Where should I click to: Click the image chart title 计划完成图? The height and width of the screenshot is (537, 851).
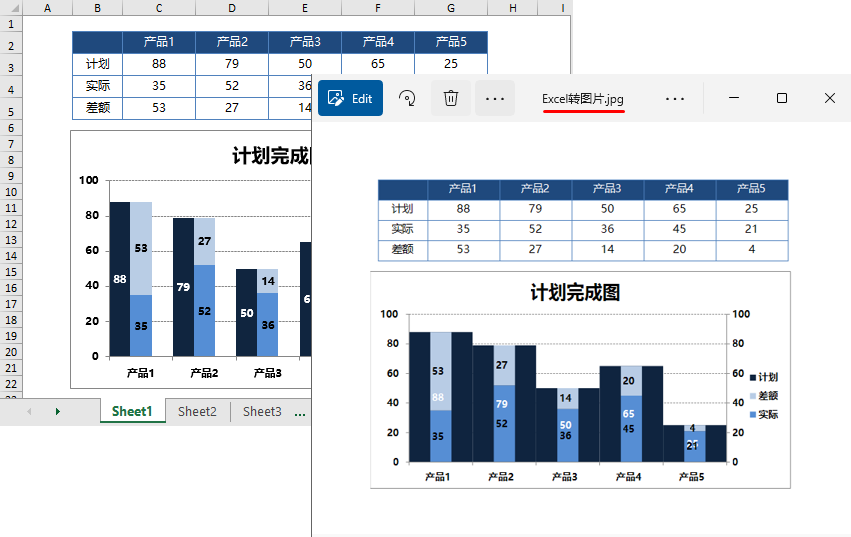pyautogui.click(x=575, y=293)
